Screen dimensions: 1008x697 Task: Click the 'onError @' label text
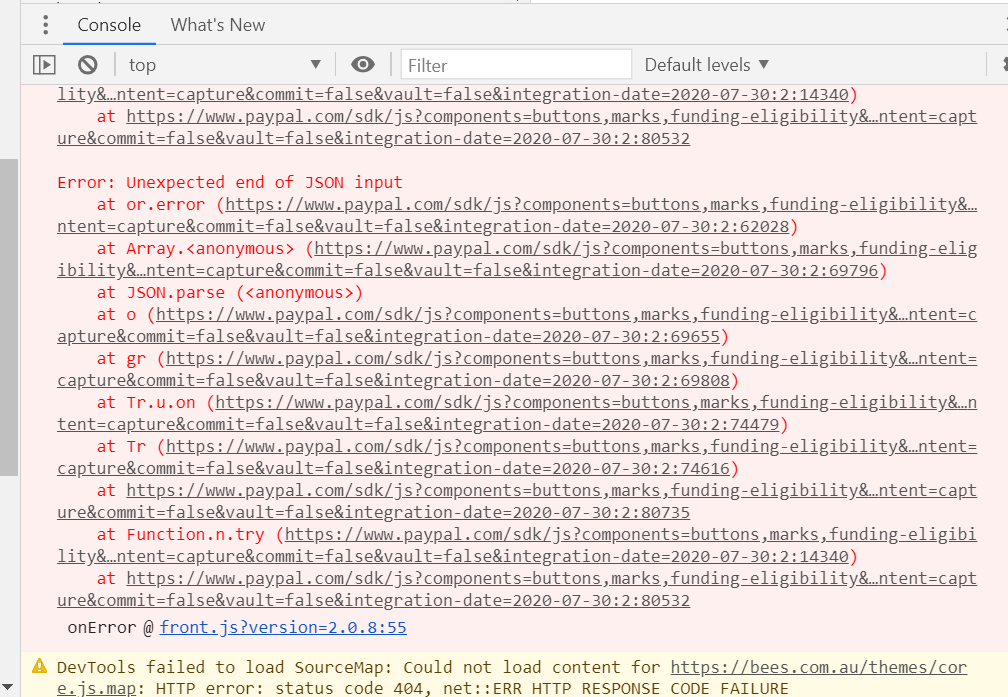pos(110,628)
